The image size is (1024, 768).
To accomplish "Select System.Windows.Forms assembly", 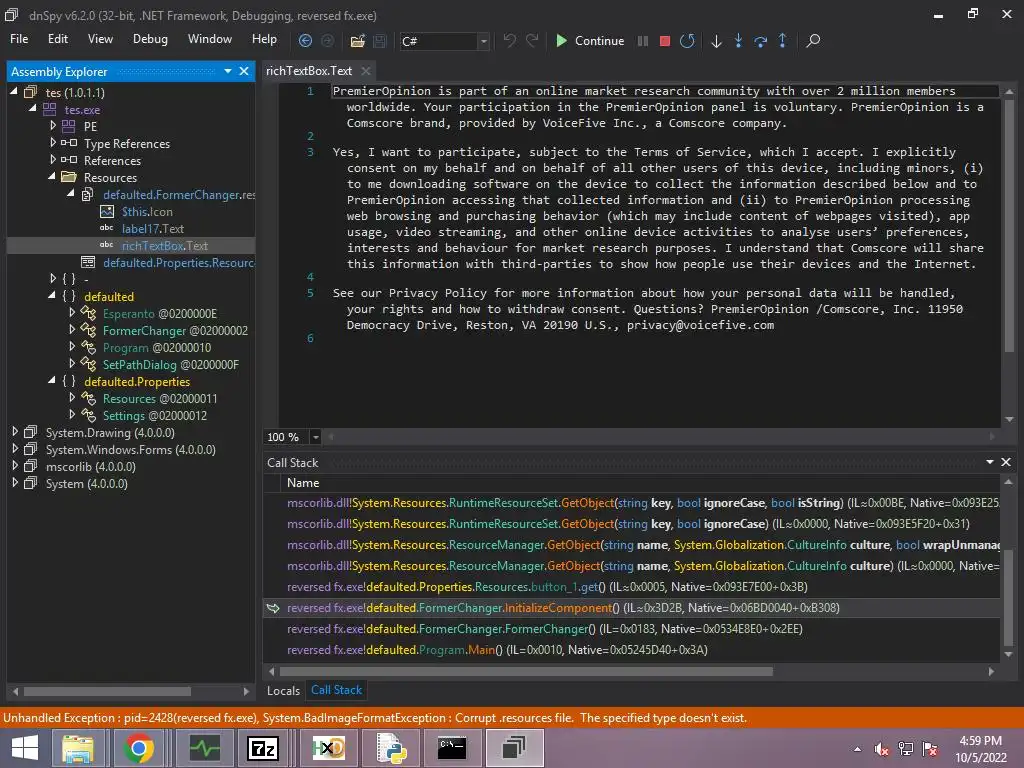I will pos(131,449).
